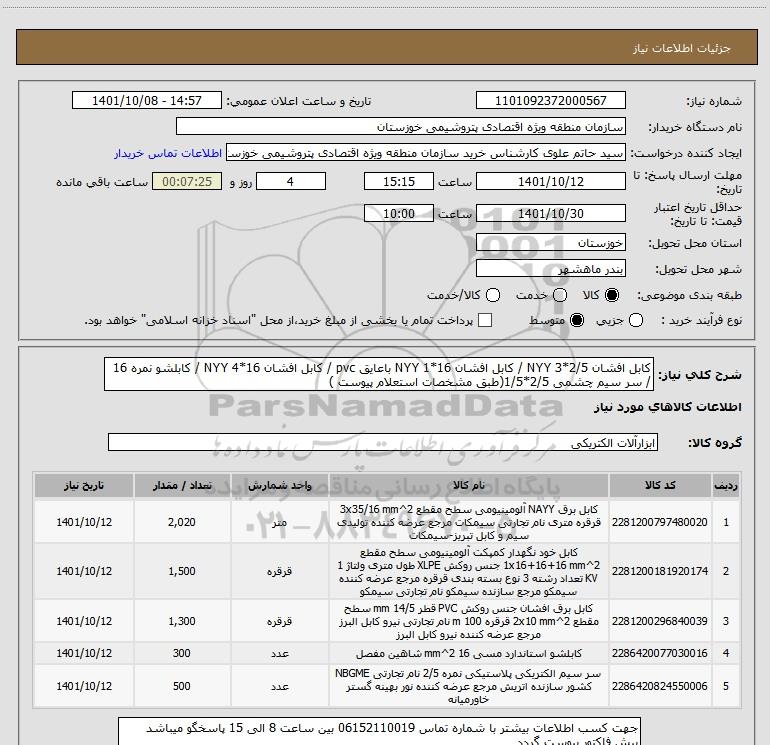Click the تعداد / مقدار column header
The width and height of the screenshot is (770, 745).
click(182, 486)
